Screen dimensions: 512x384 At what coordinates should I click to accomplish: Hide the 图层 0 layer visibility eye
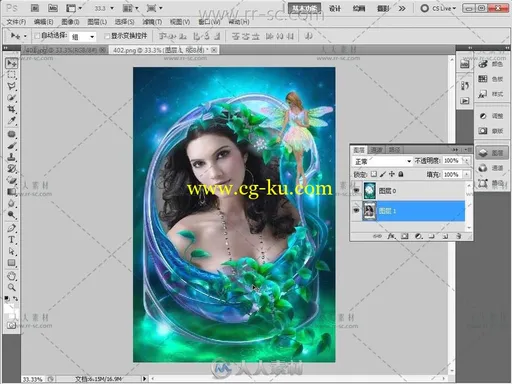coord(356,191)
